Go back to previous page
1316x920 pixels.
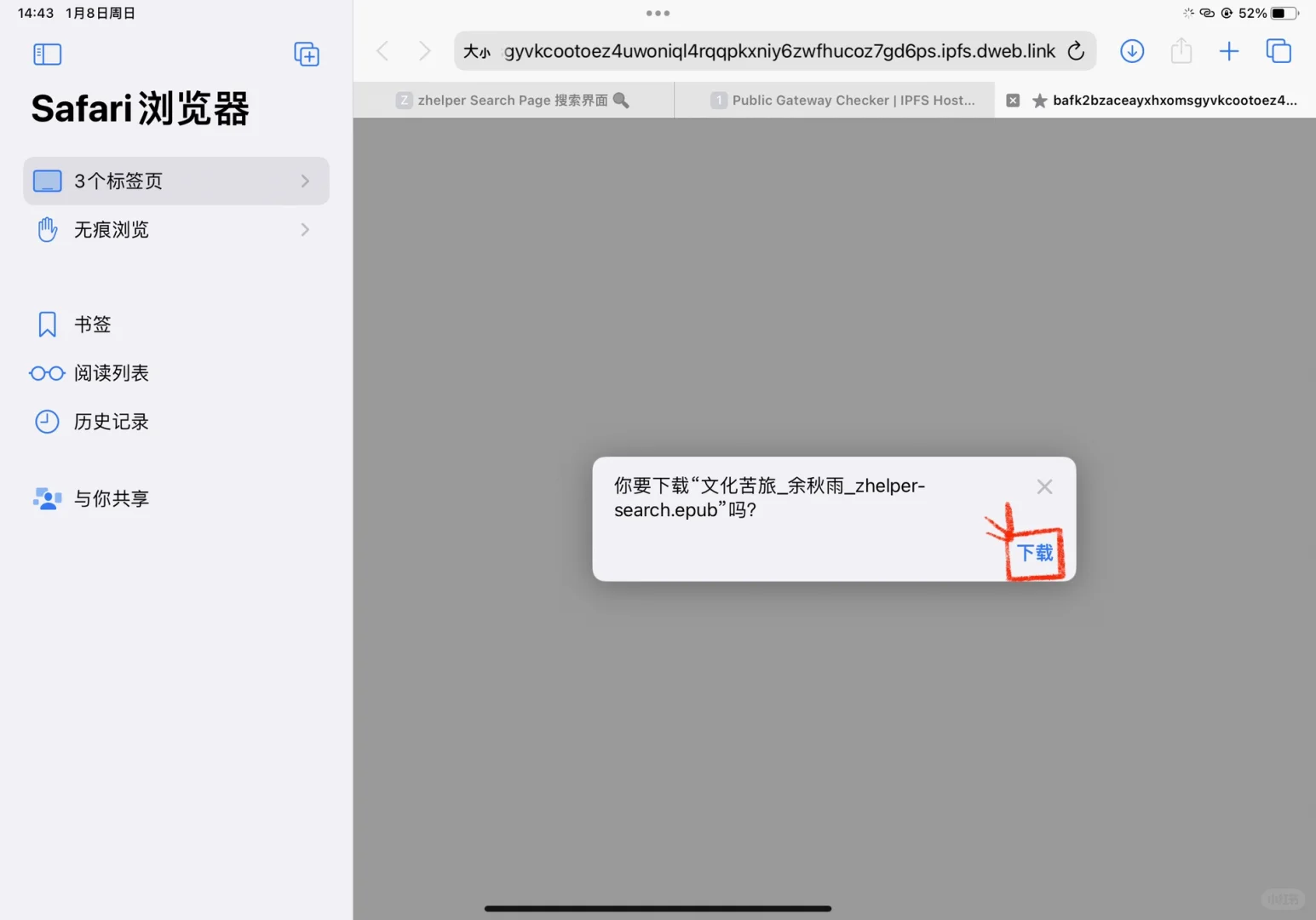point(382,51)
